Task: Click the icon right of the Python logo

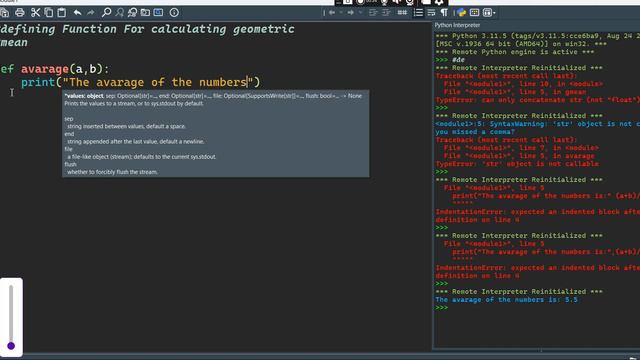Action: [x=474, y=13]
